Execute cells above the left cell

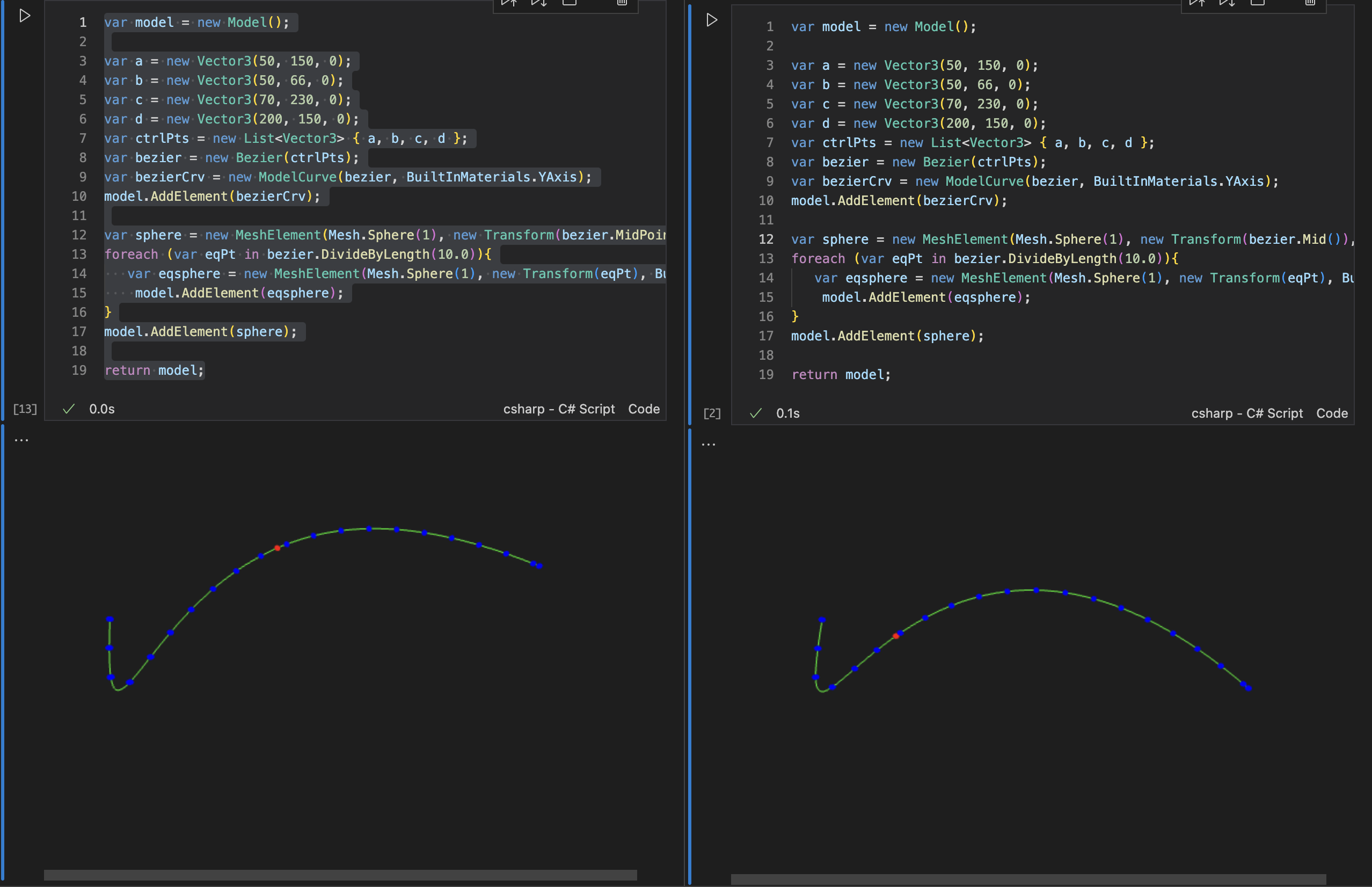click(508, 3)
